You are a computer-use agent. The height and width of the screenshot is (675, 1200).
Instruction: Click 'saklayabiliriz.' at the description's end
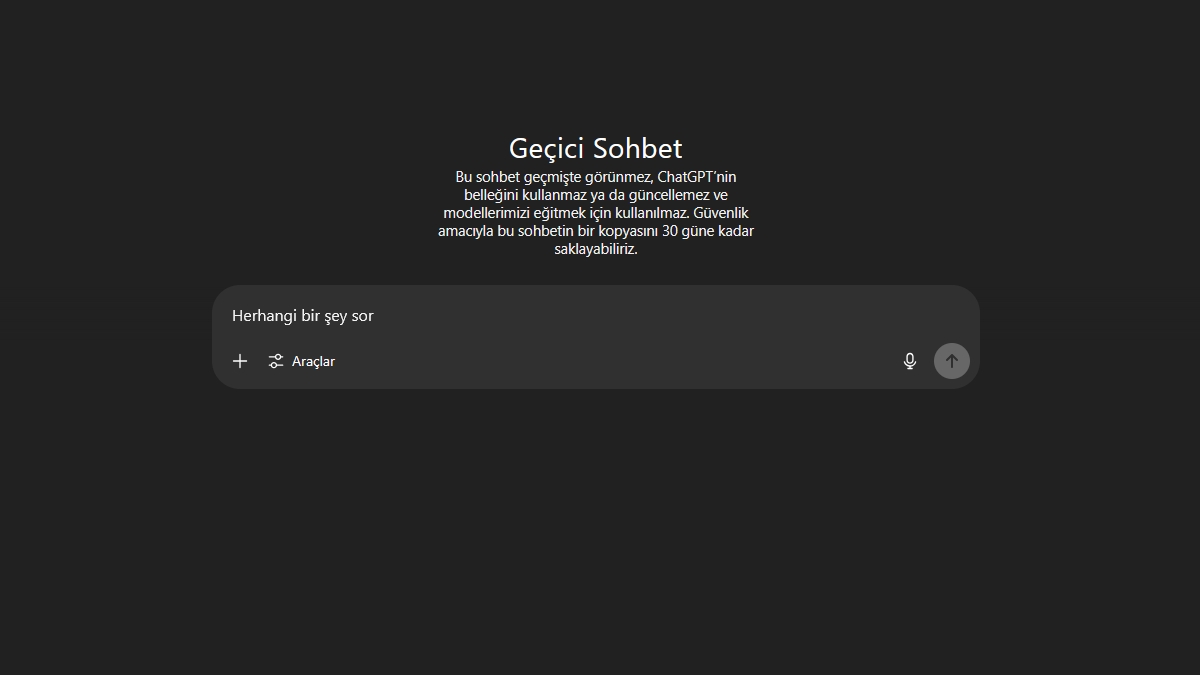pos(595,249)
